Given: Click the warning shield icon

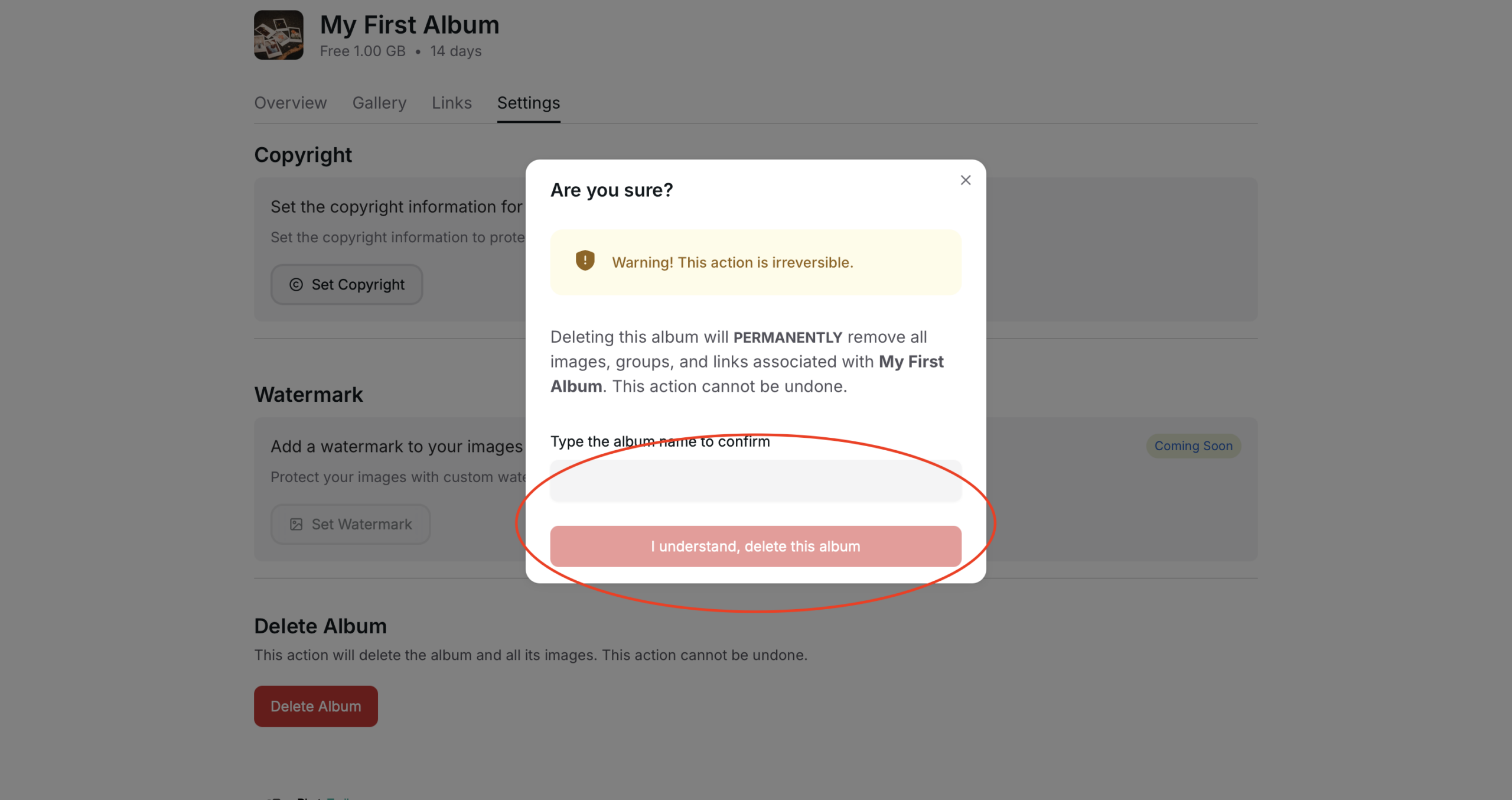Looking at the screenshot, I should pyautogui.click(x=585, y=261).
